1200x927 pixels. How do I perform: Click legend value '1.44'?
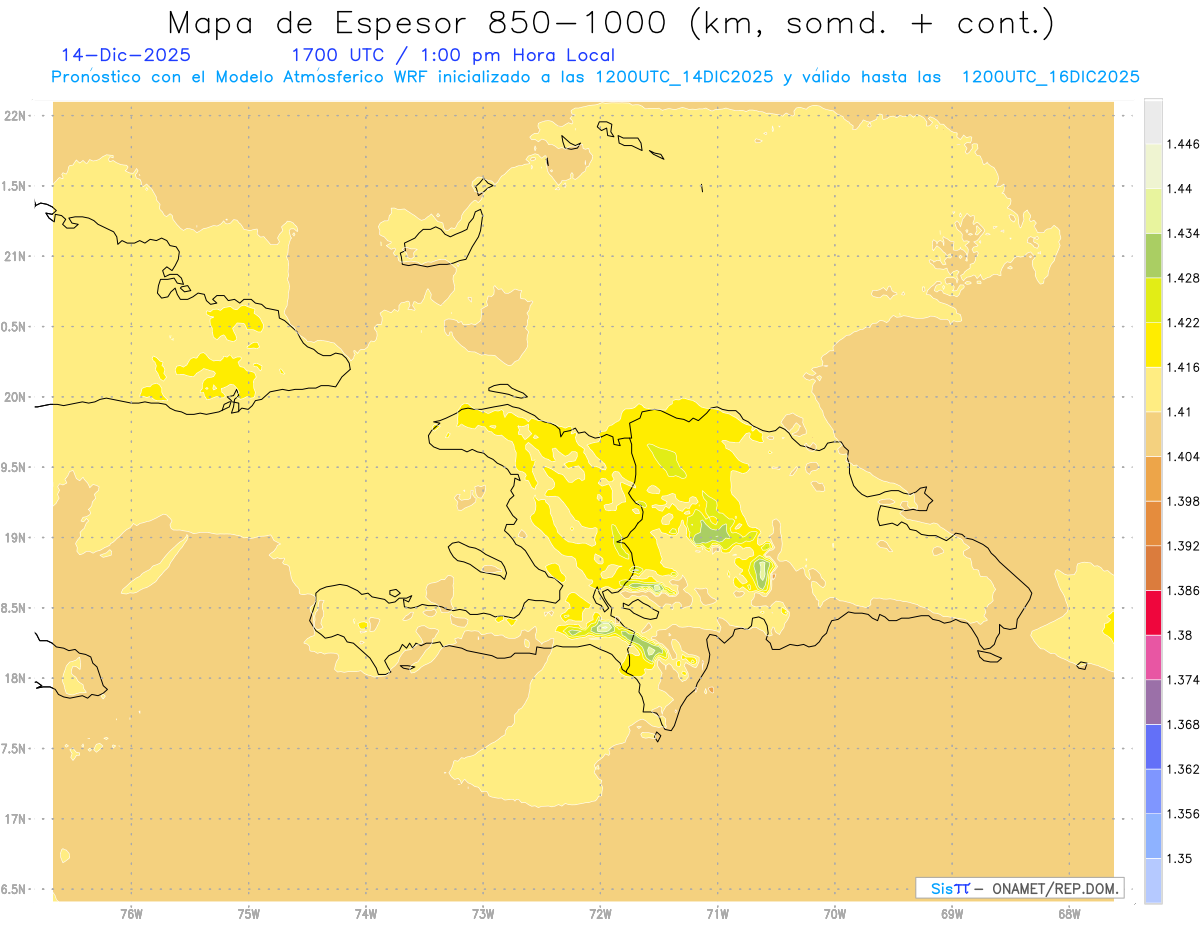1180,189
